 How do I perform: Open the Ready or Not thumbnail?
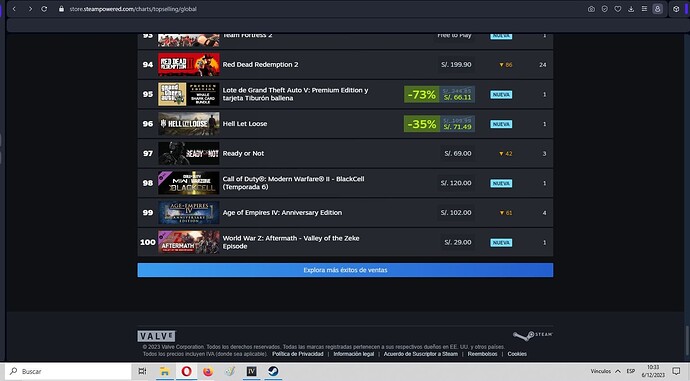click(188, 153)
